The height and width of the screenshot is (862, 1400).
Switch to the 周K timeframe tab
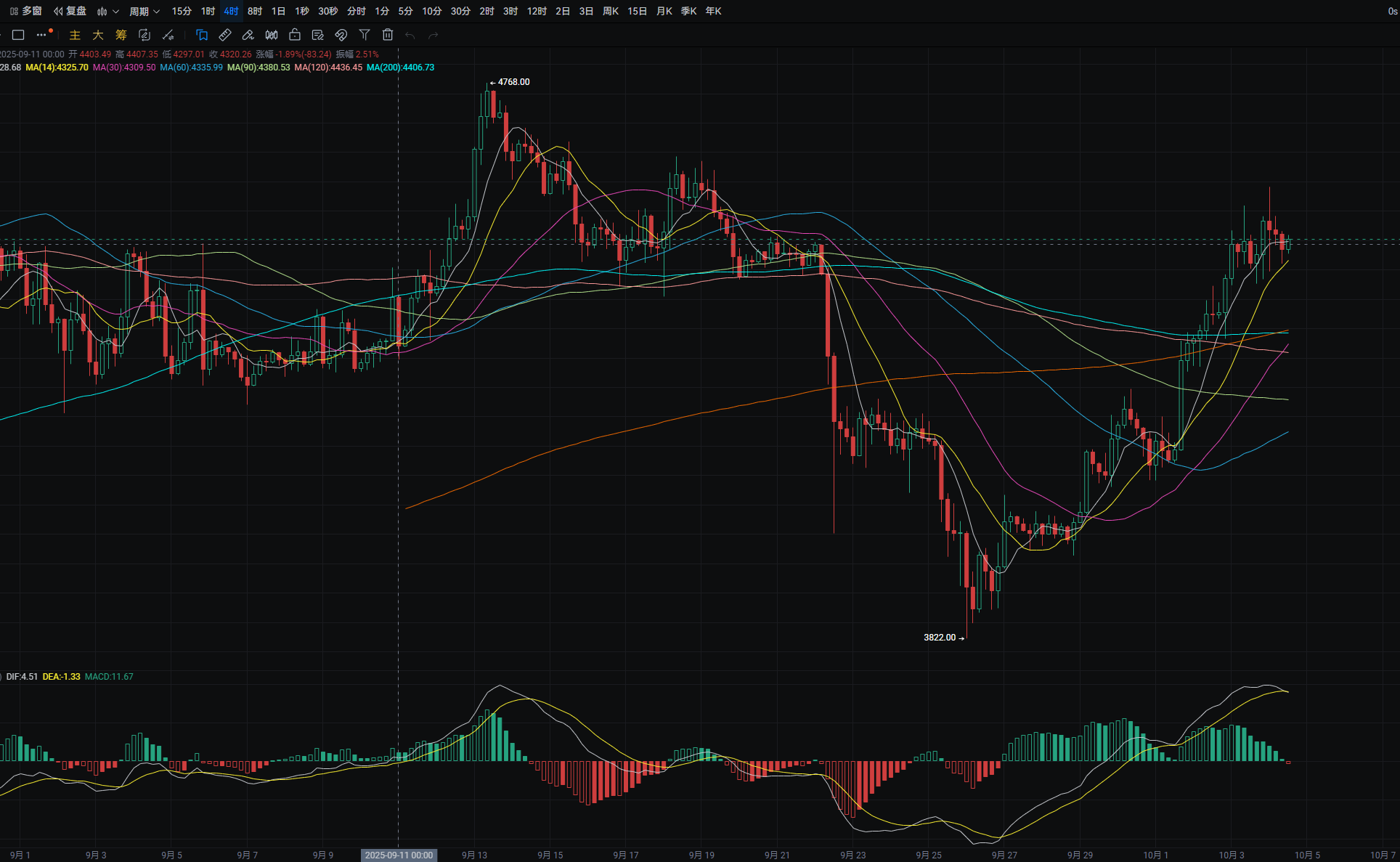pos(611,11)
